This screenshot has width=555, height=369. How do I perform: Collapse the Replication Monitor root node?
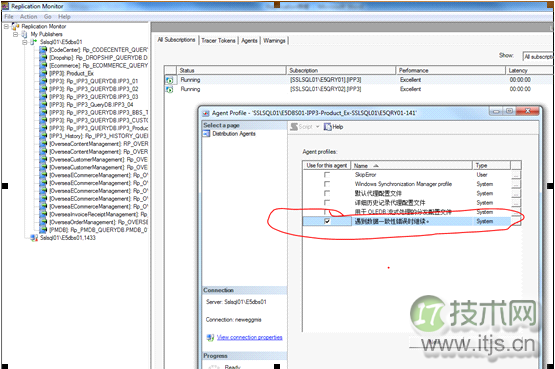6,27
